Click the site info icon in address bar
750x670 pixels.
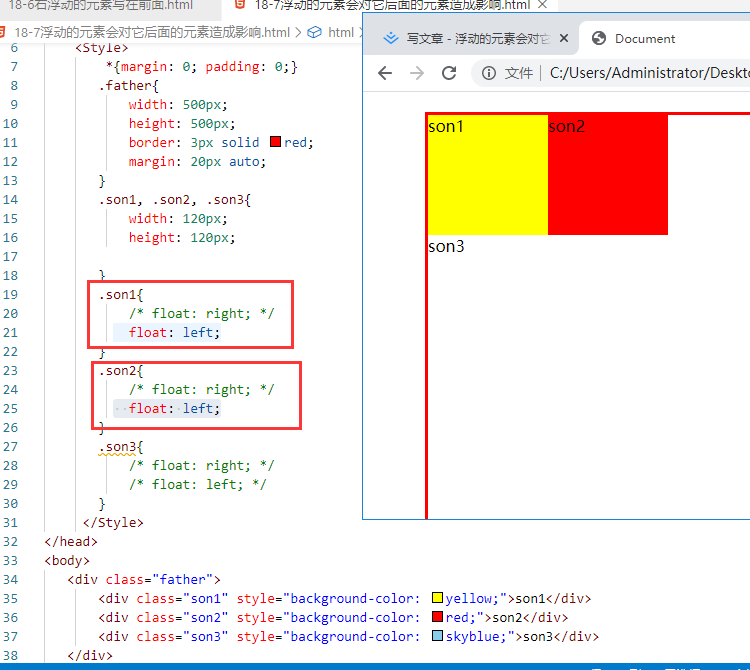coord(488,73)
